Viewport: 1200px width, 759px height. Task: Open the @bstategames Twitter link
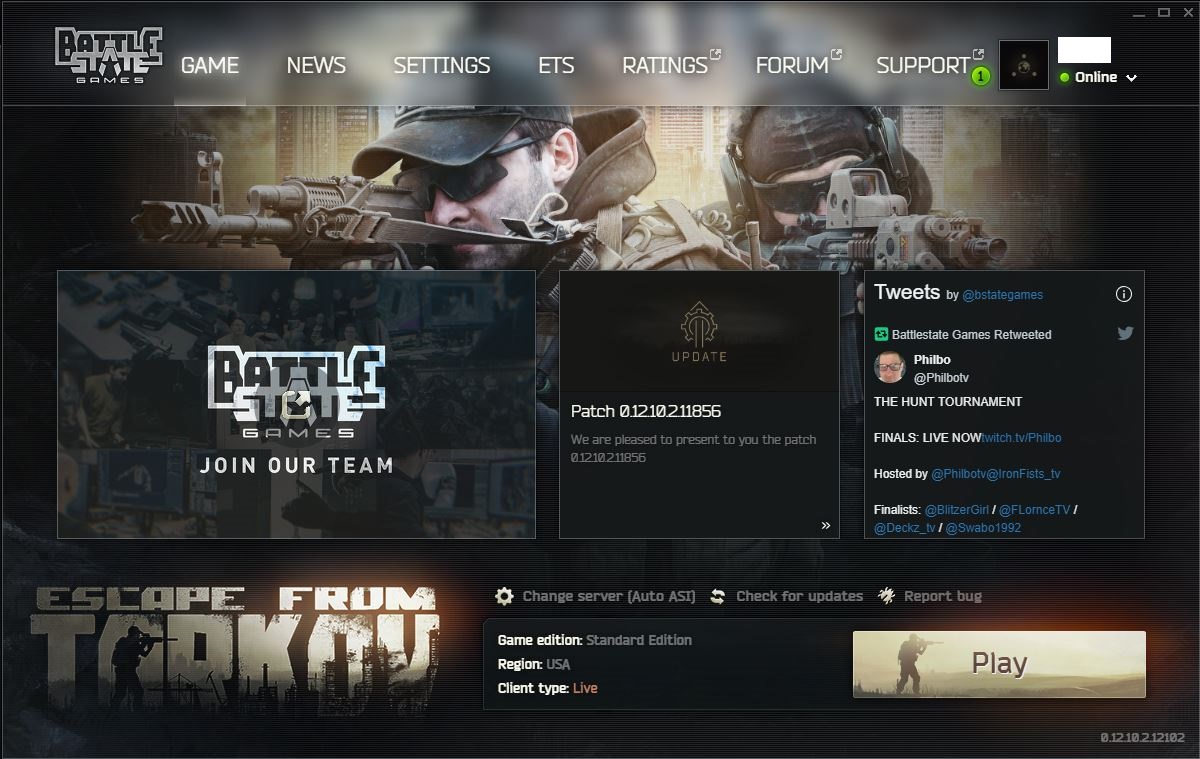tap(1002, 295)
